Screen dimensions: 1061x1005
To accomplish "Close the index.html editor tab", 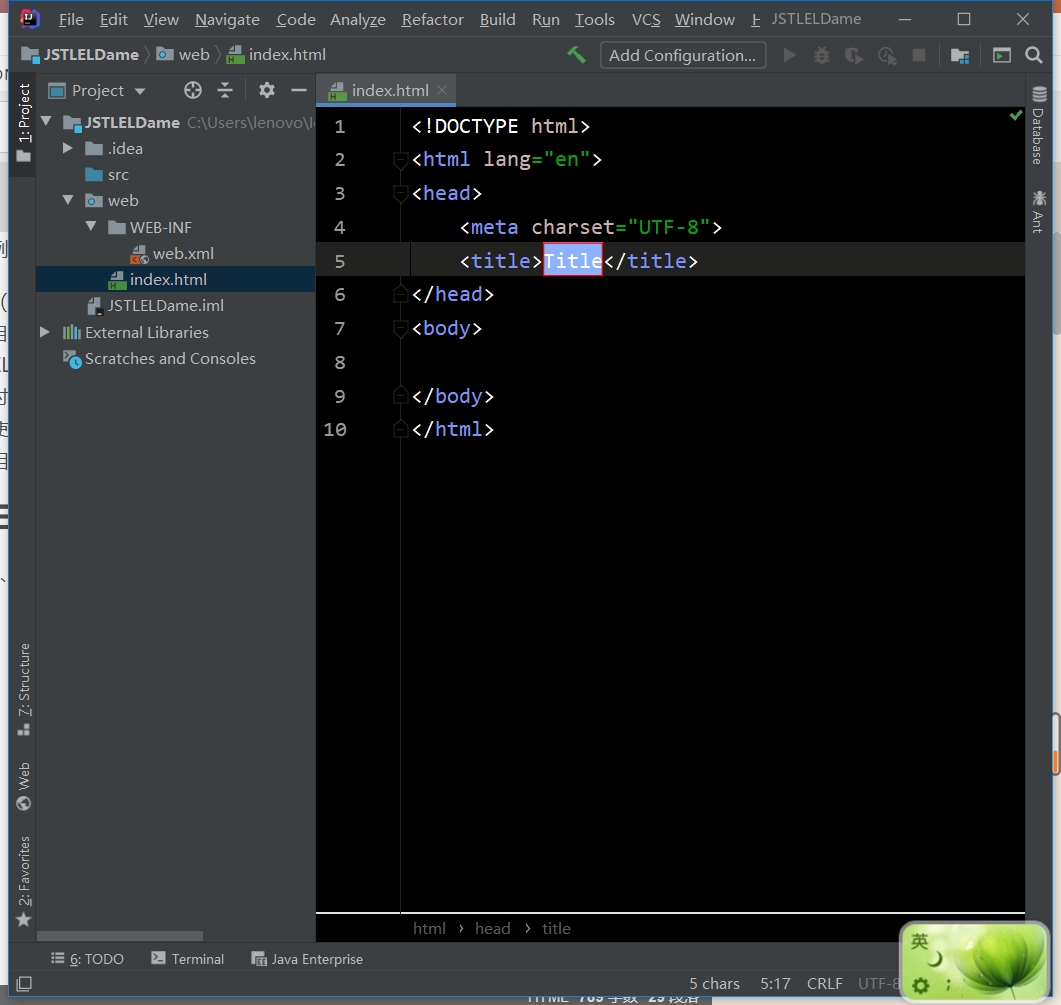I will [442, 90].
